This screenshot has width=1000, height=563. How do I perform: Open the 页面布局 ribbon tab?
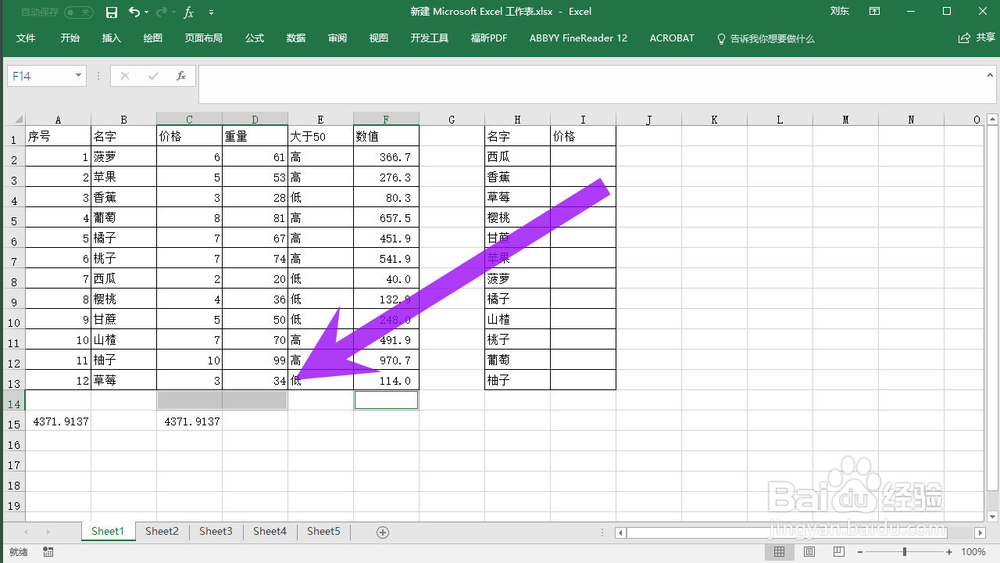pyautogui.click(x=203, y=38)
